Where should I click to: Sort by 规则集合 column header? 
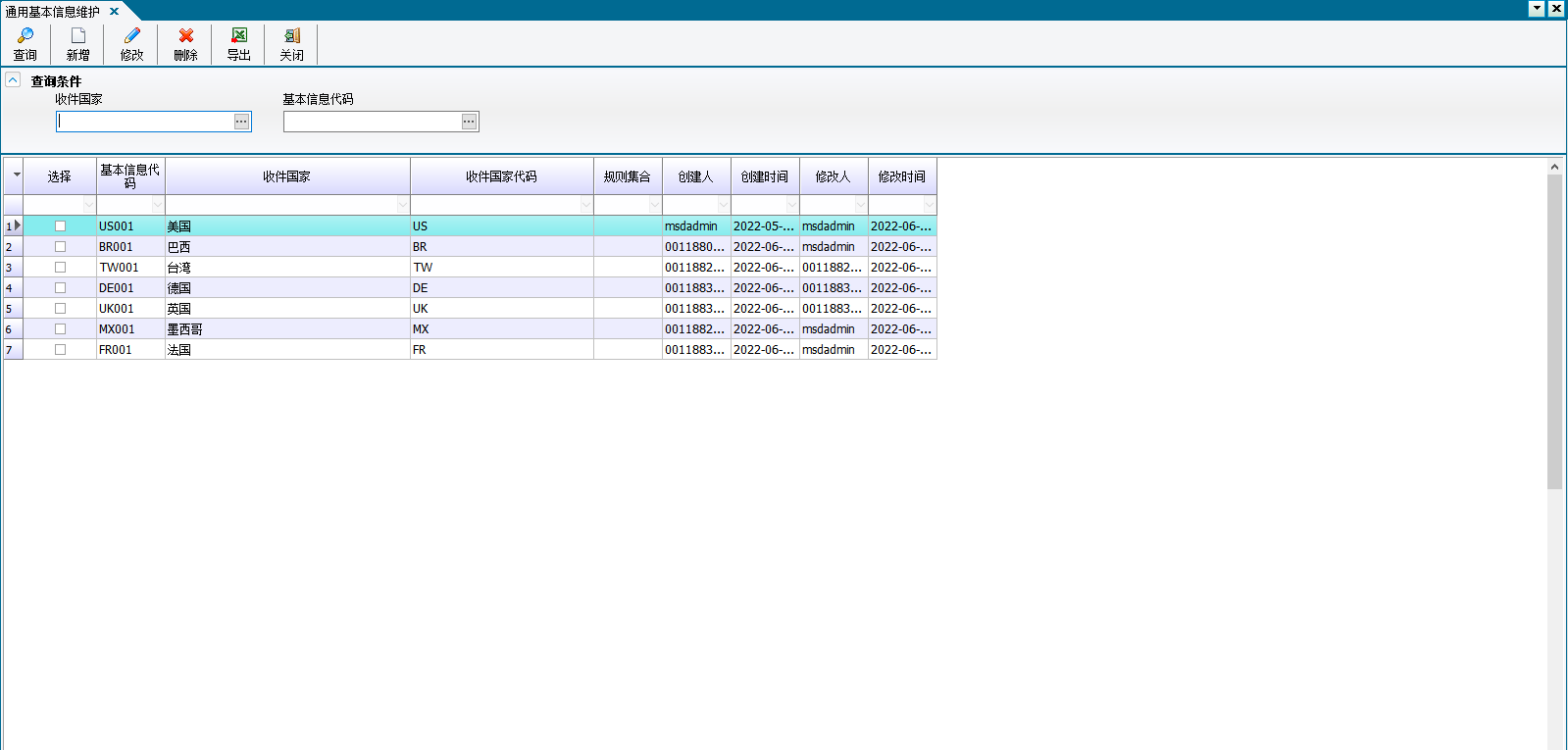[x=628, y=176]
